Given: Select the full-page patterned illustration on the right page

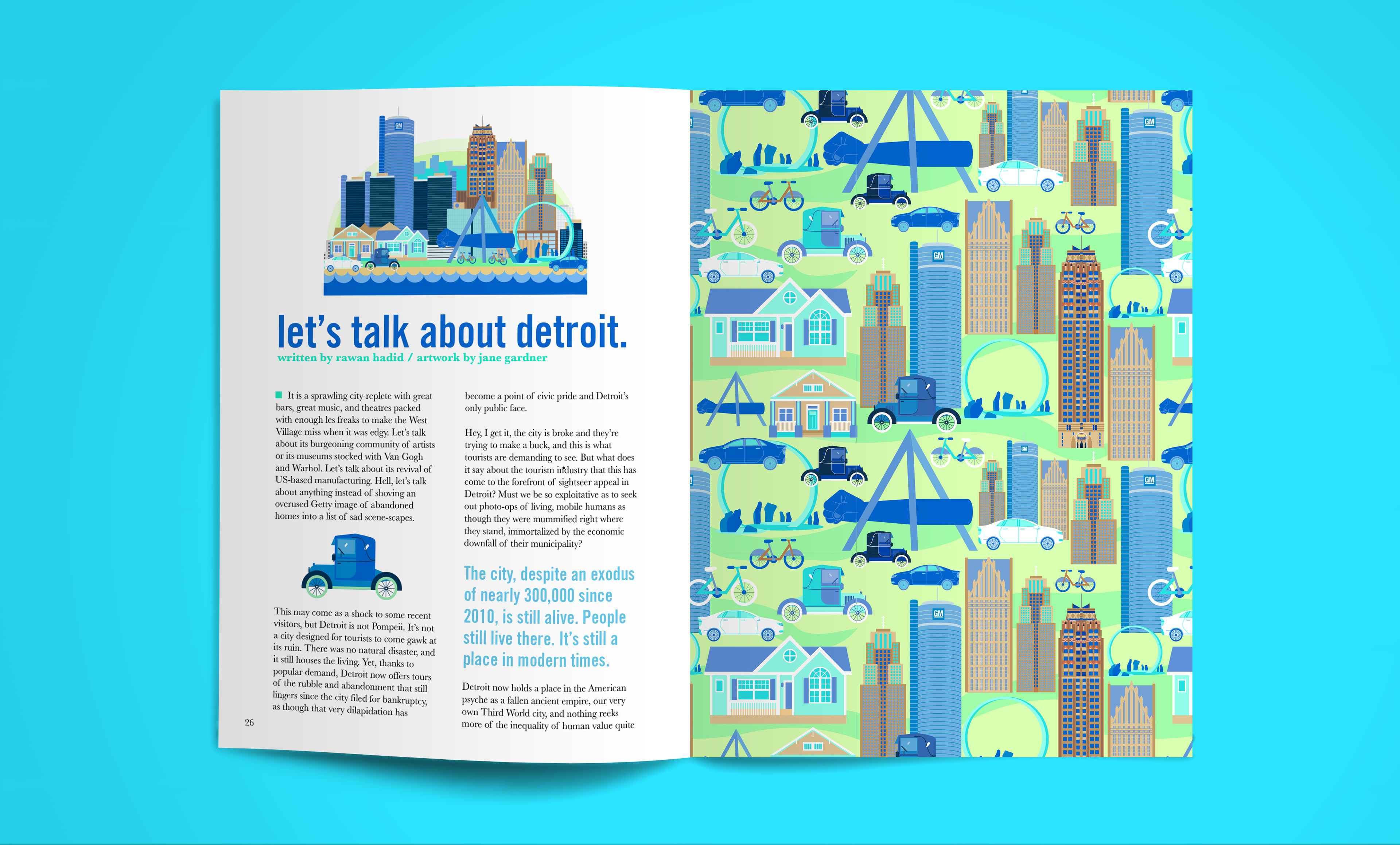Looking at the screenshot, I should (941, 423).
